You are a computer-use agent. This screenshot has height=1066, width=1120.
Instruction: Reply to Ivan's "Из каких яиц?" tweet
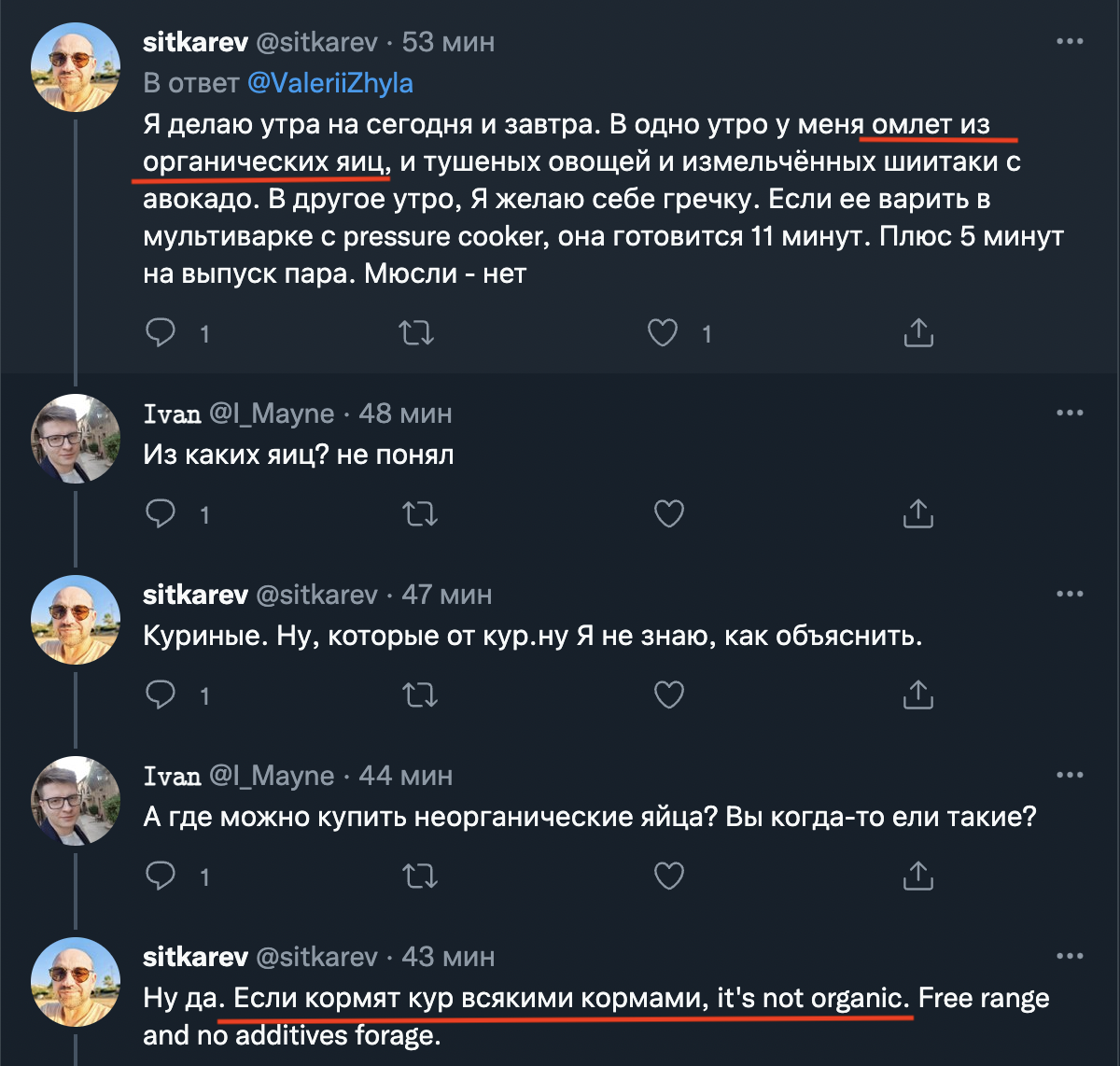(x=162, y=513)
